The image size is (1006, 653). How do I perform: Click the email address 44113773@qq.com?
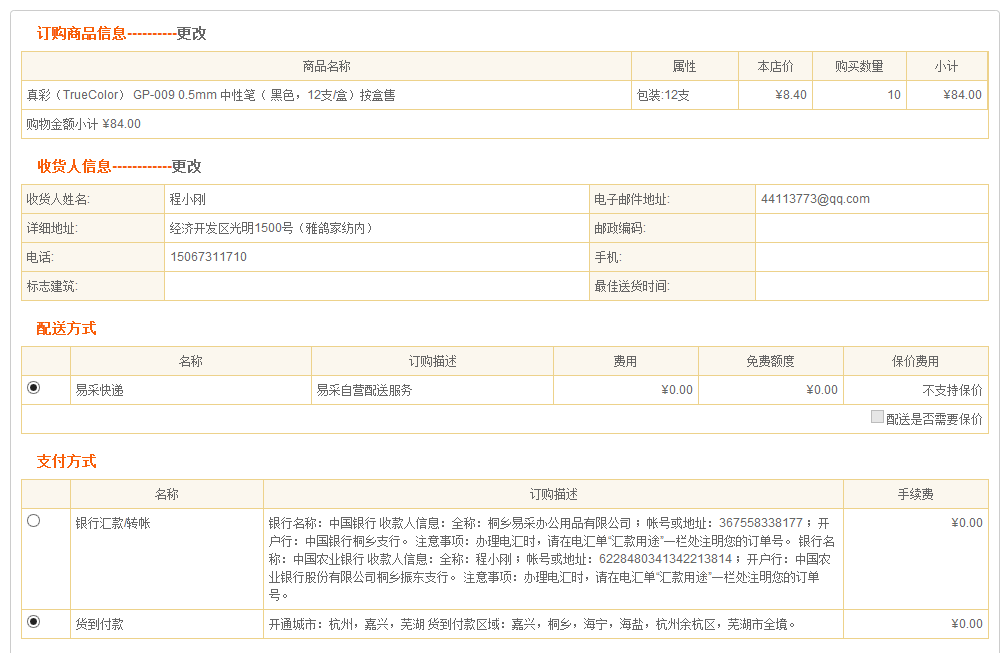point(815,199)
